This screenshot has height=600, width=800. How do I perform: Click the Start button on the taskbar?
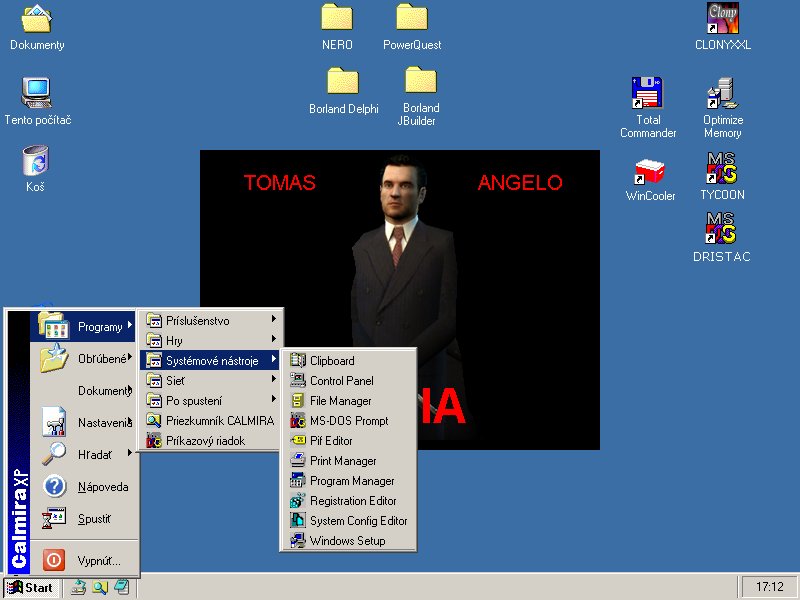[31, 587]
